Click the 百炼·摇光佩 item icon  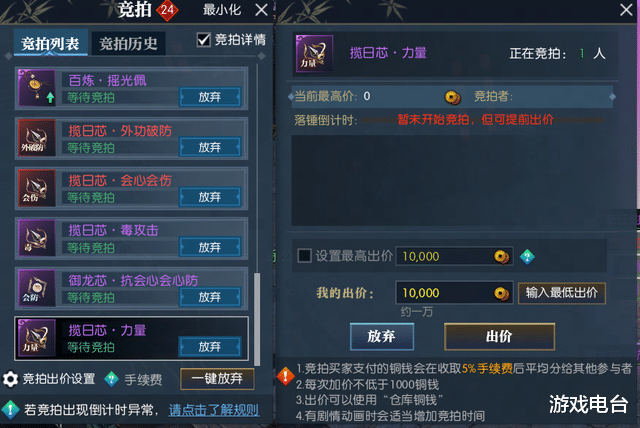pyautogui.click(x=37, y=88)
